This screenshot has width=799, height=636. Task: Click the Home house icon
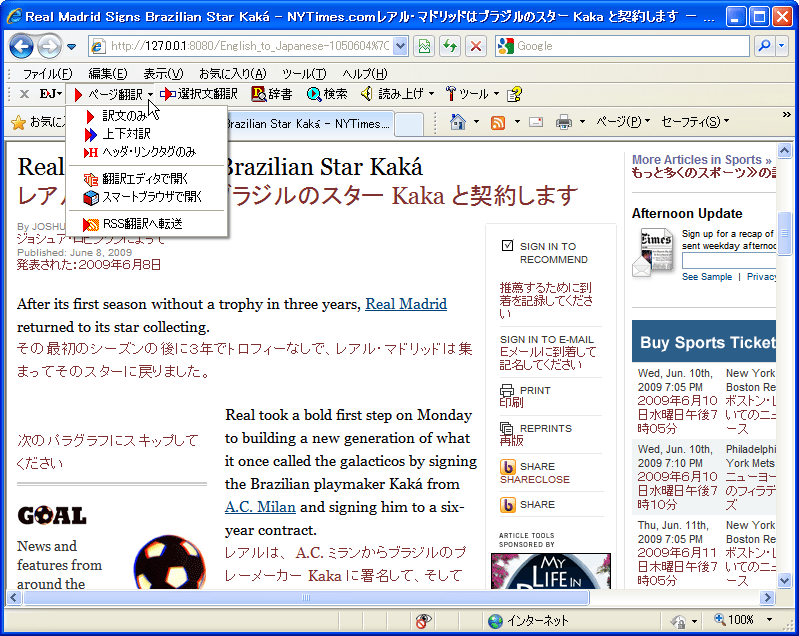(x=458, y=122)
